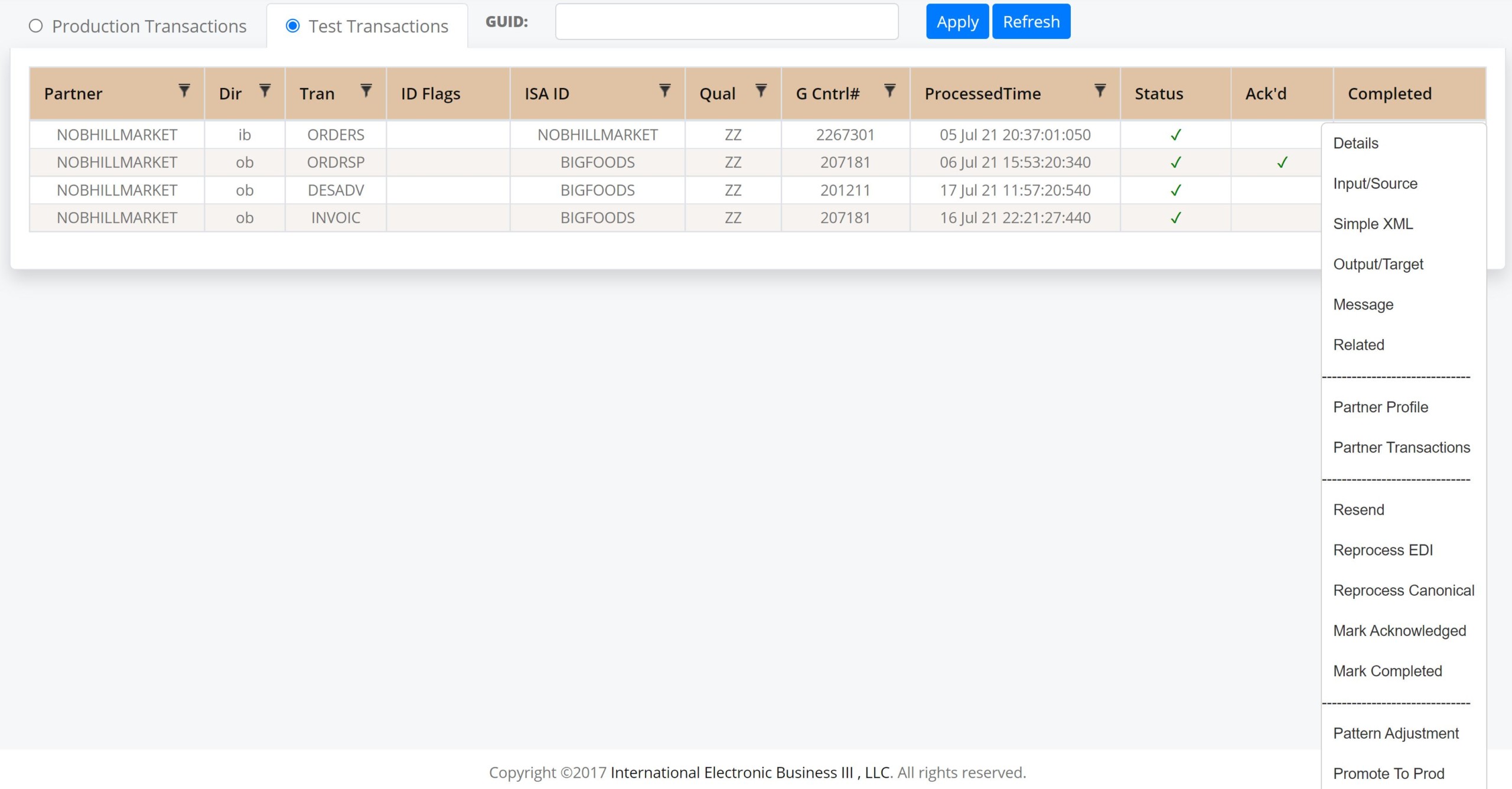Open the Qual column filter

(761, 90)
